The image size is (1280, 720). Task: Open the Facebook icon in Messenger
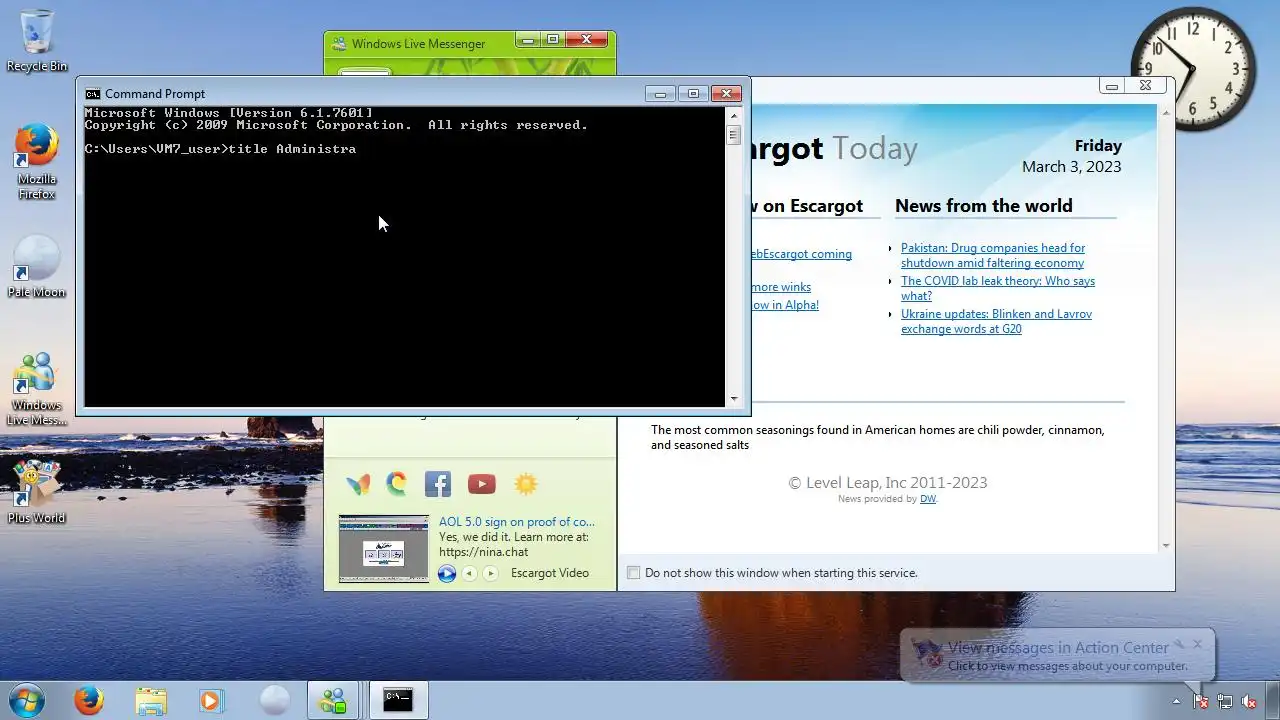click(438, 484)
